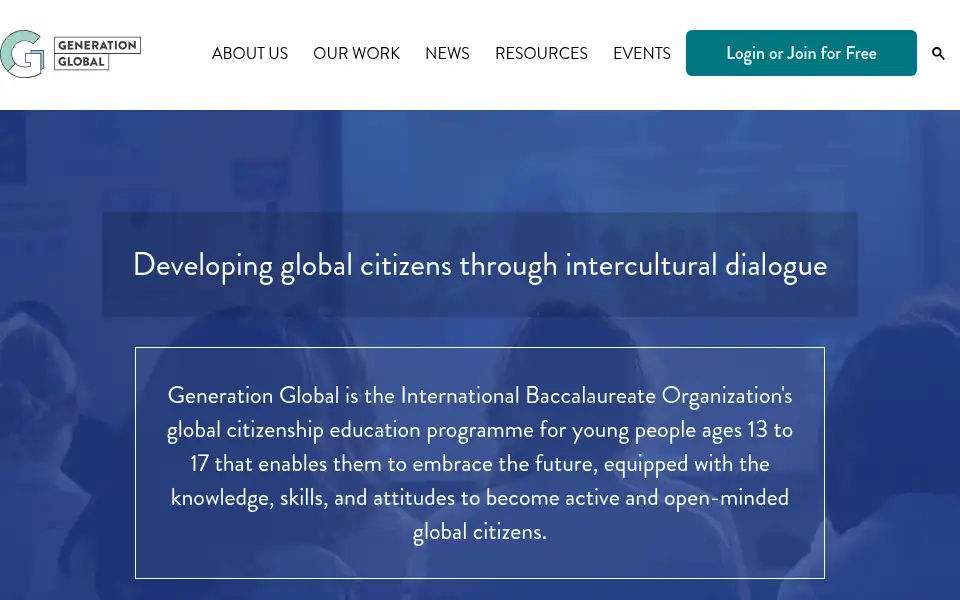Click the headline 'Developing global citizens through intercultural dialogue'
960x600 pixels.
click(480, 266)
